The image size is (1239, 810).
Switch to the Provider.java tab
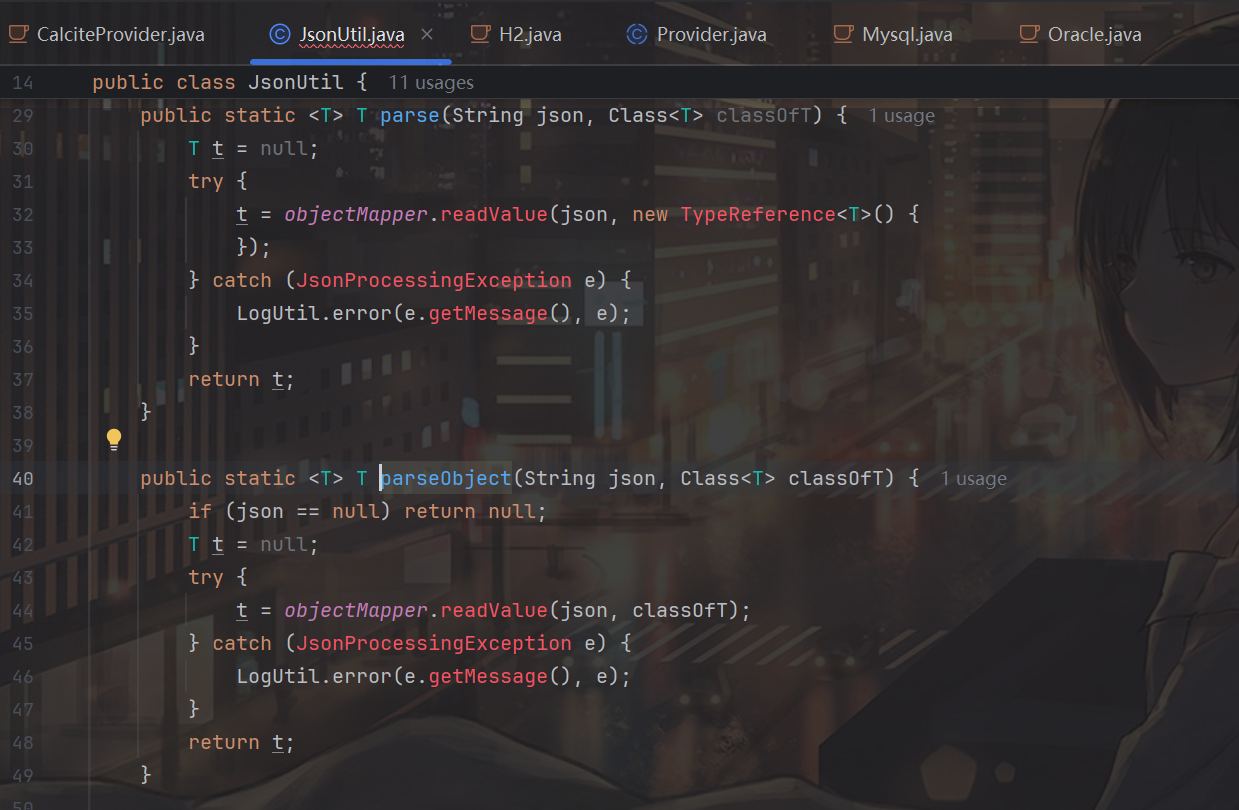[711, 35]
